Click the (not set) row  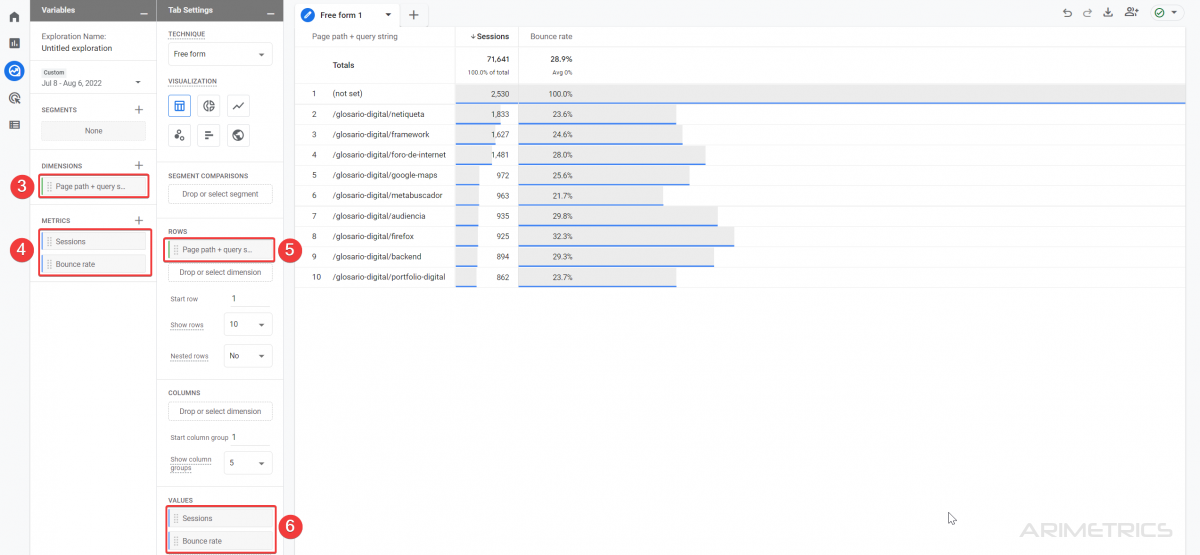tap(740, 93)
